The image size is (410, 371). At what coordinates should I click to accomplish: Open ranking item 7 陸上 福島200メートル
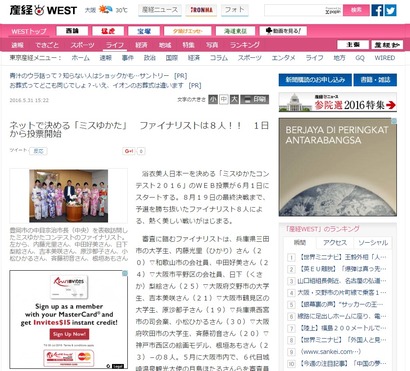click(x=342, y=328)
